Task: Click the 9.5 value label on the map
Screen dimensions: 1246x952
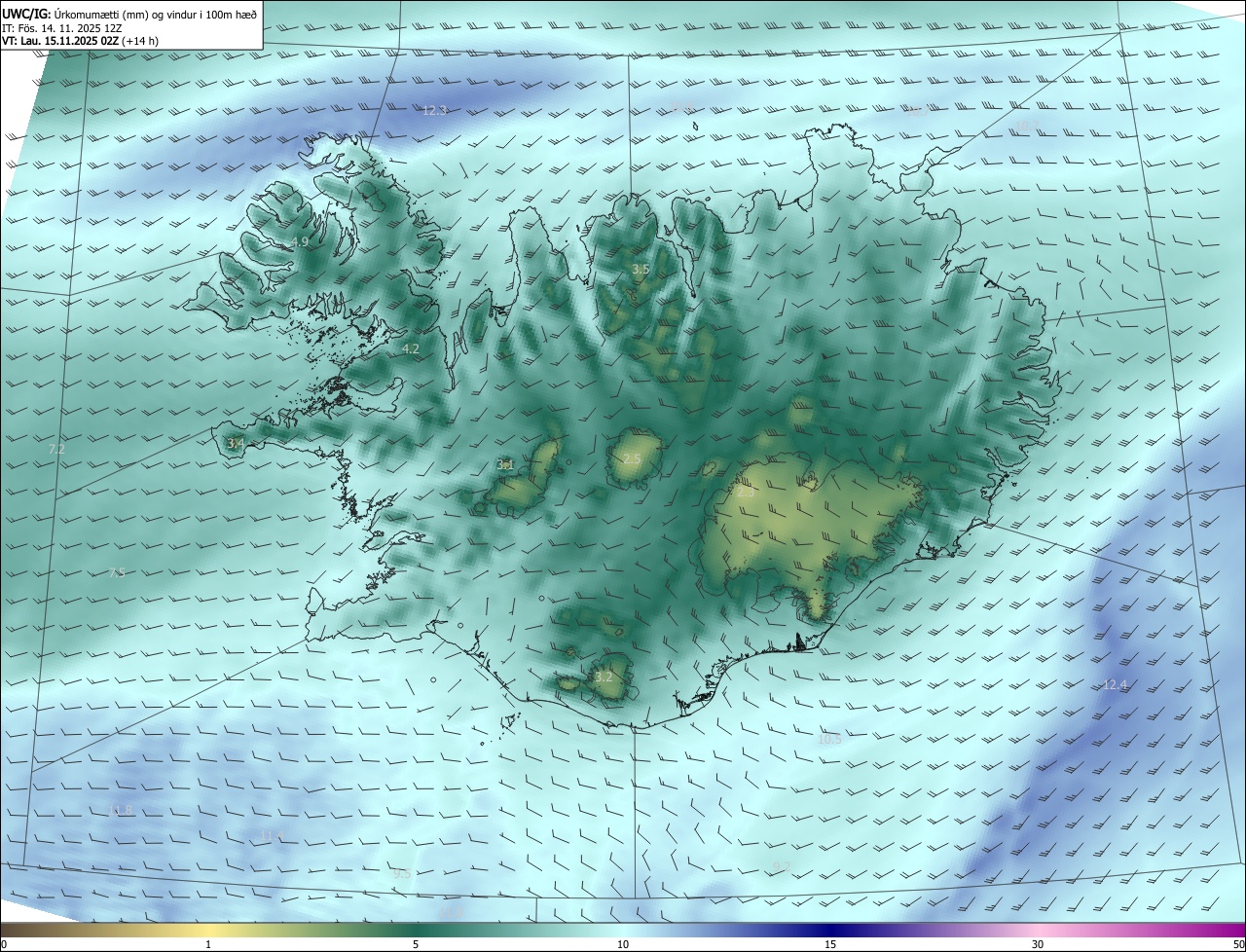Action: (402, 875)
